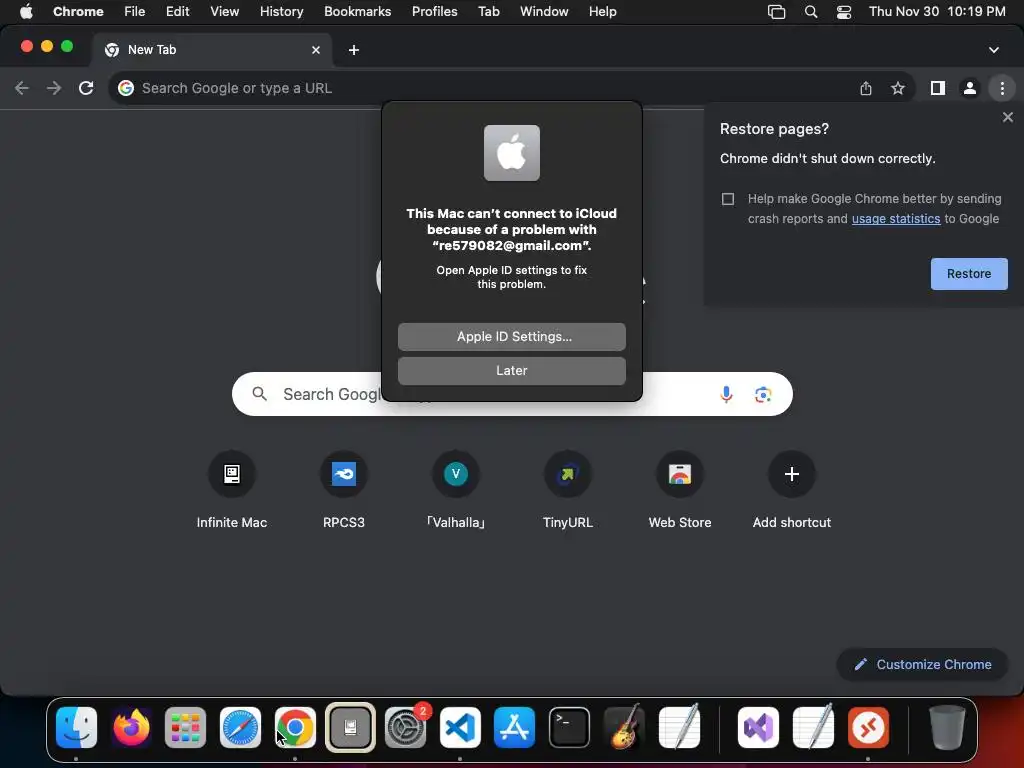Open the Stage Manager windows icon in menu bar
The width and height of the screenshot is (1024, 768).
click(x=776, y=12)
